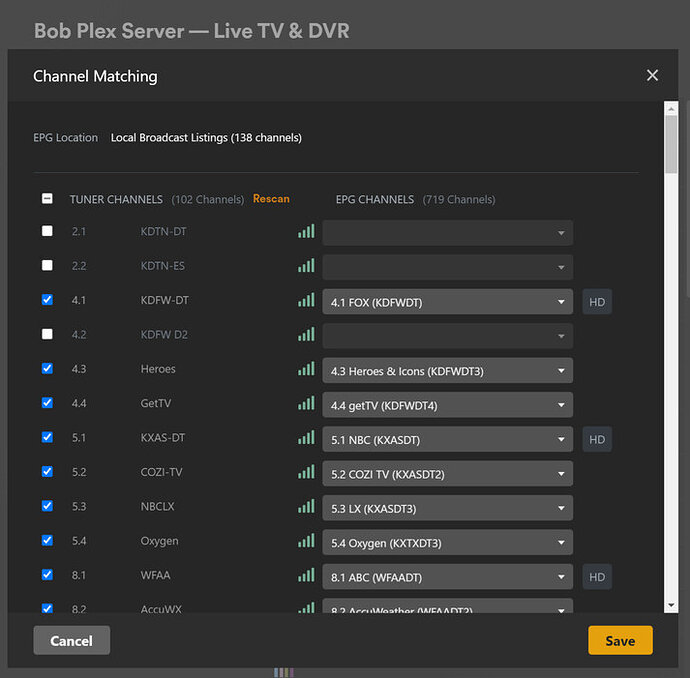This screenshot has height=678, width=690.
Task: Cancel the channel matching dialog
Action: point(71,641)
